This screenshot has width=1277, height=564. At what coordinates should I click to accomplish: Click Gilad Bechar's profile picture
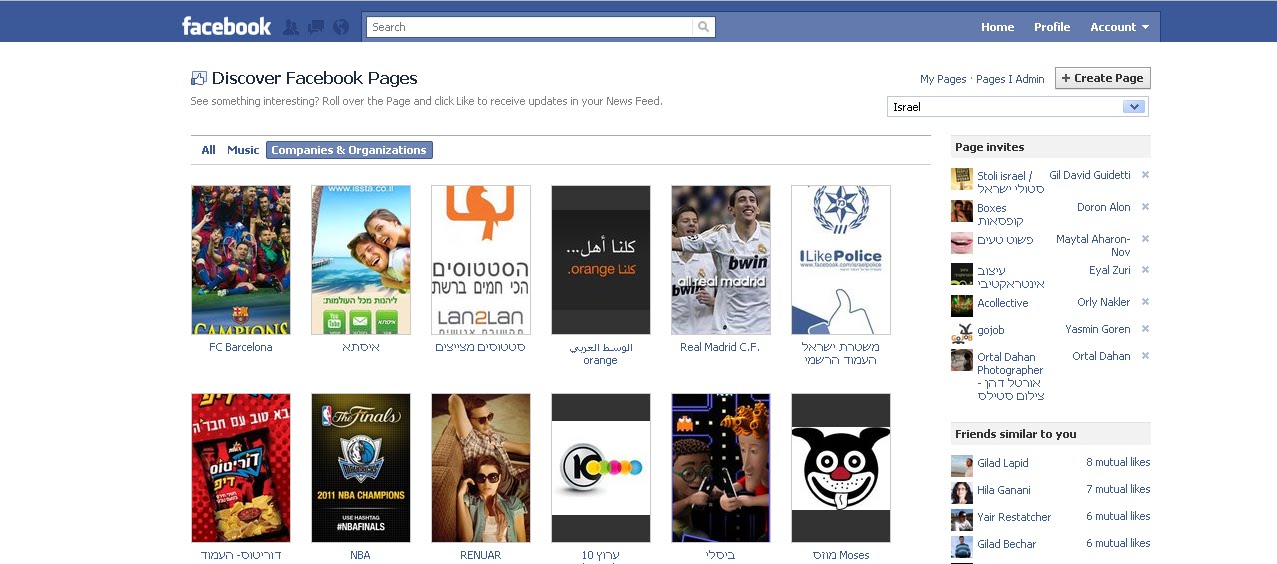pos(962,547)
